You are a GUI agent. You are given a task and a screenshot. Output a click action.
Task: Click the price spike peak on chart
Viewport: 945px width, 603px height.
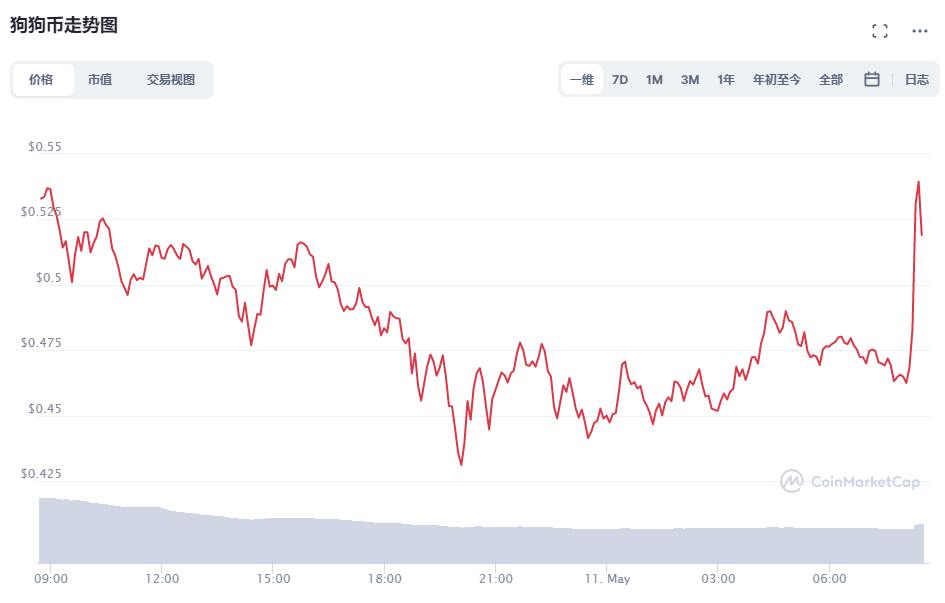click(x=918, y=183)
